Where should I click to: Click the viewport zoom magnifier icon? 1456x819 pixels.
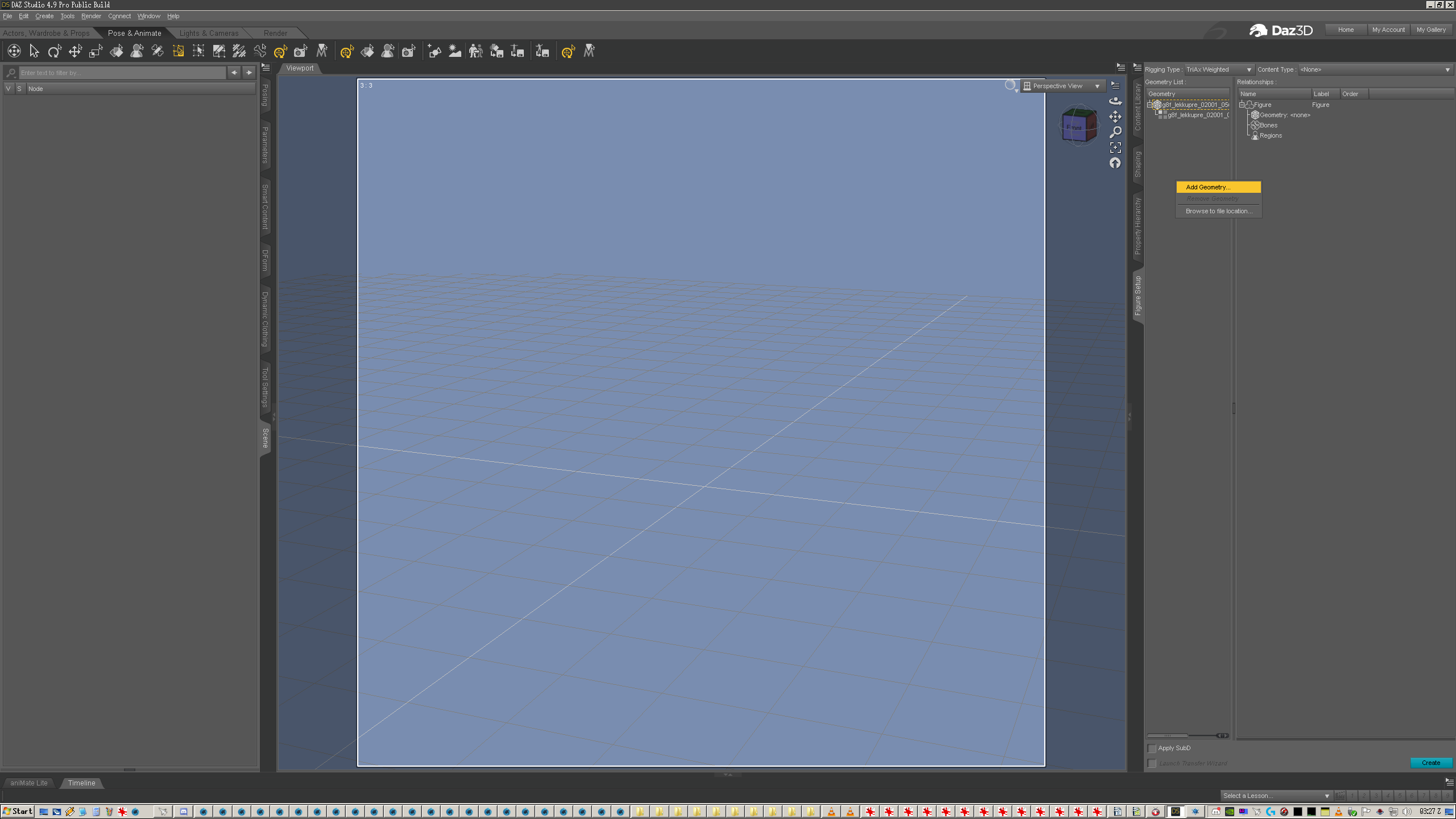1115,132
